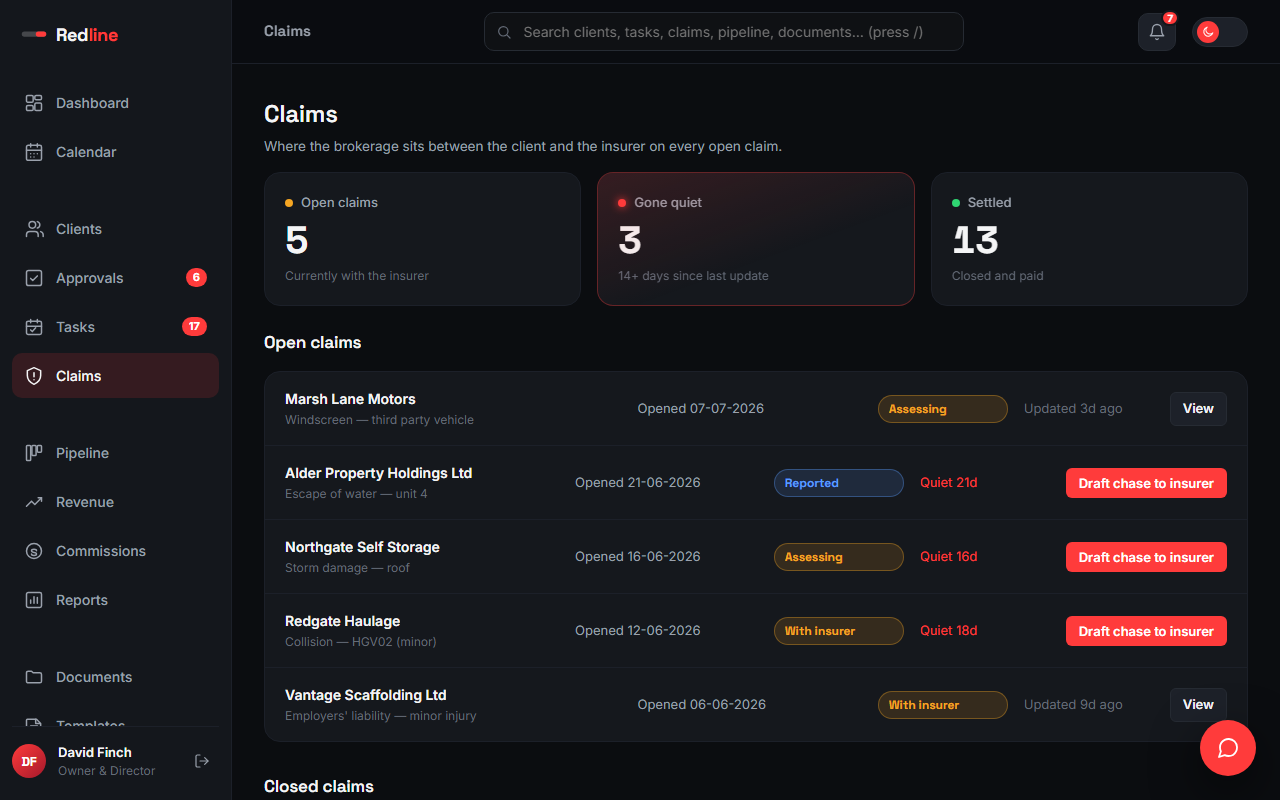Click the Marsh Lane Motors client name
The image size is (1280, 800).
point(350,399)
